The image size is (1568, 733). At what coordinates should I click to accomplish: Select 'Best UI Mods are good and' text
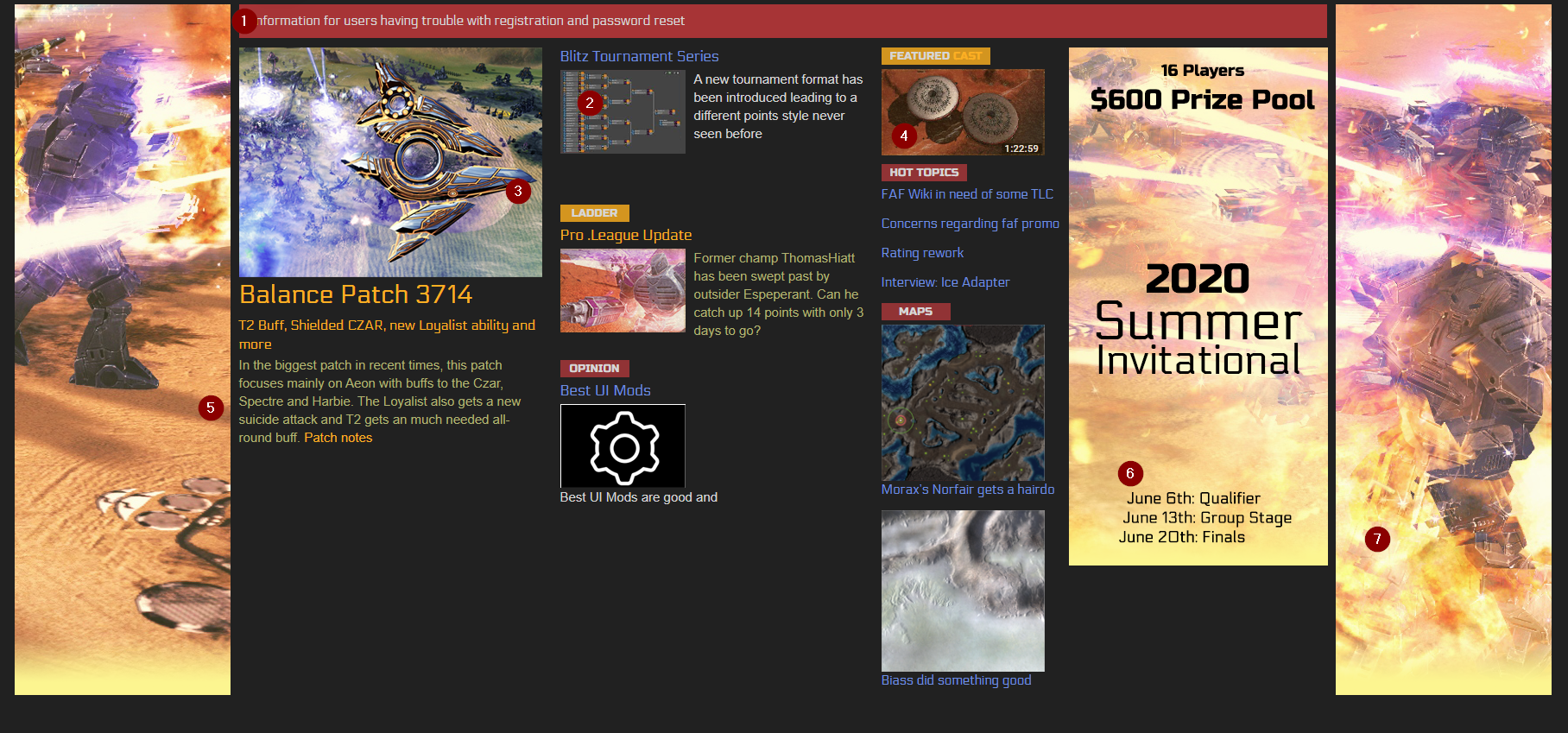(639, 497)
